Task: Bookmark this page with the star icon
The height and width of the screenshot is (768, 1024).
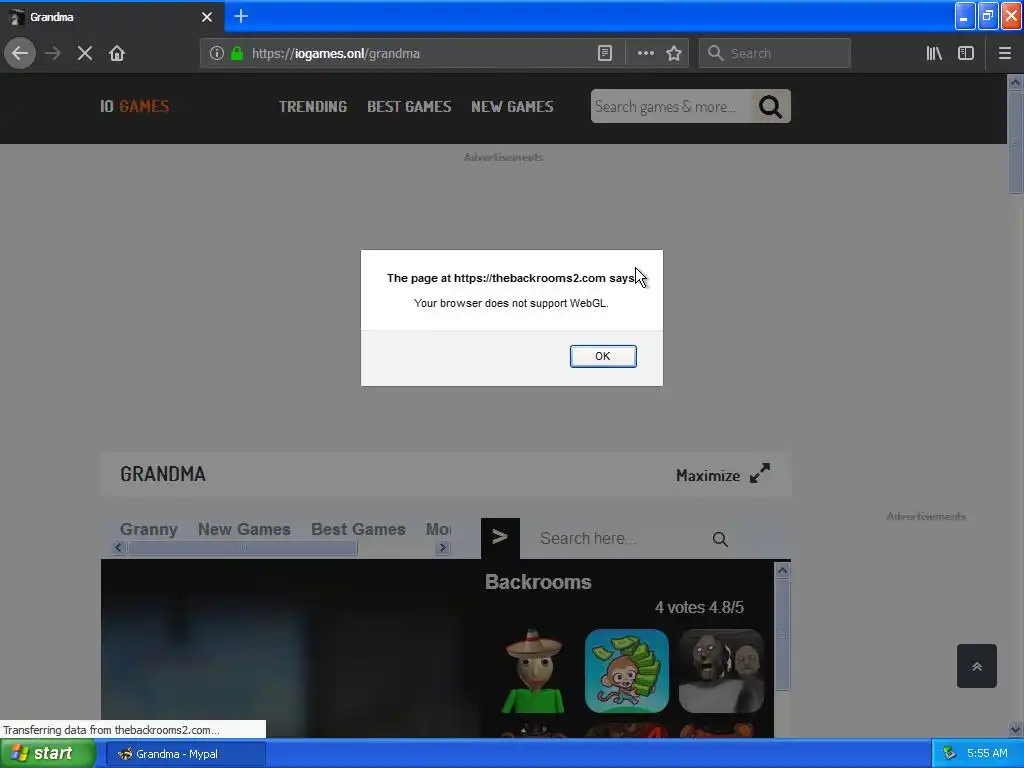Action: click(674, 53)
